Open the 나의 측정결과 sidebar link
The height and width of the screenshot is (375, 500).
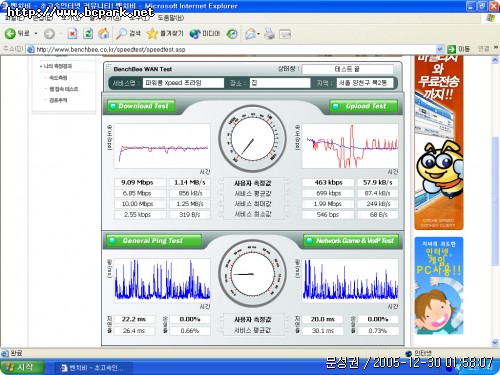click(x=58, y=66)
